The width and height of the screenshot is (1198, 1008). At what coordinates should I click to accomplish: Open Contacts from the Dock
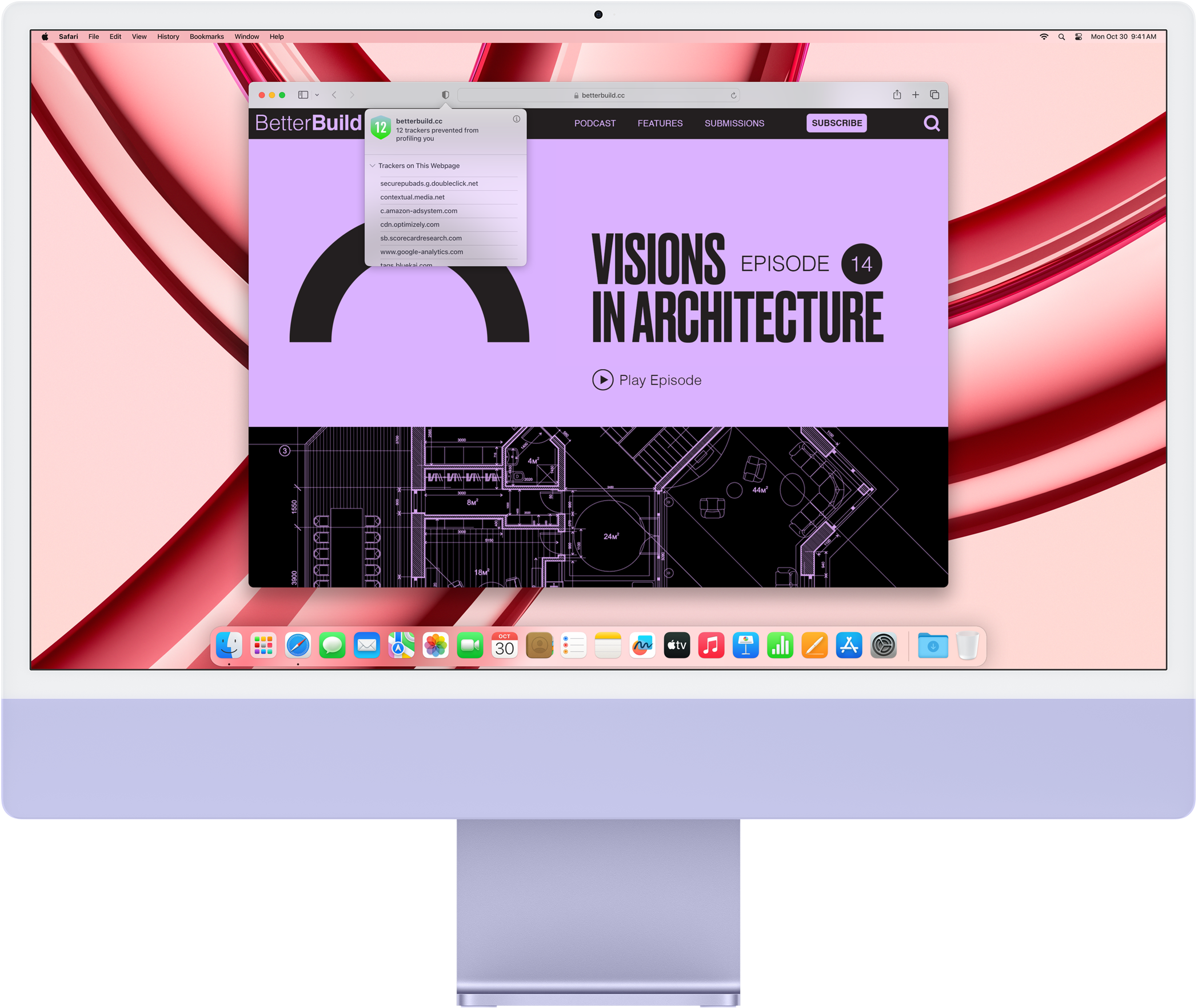[540, 646]
